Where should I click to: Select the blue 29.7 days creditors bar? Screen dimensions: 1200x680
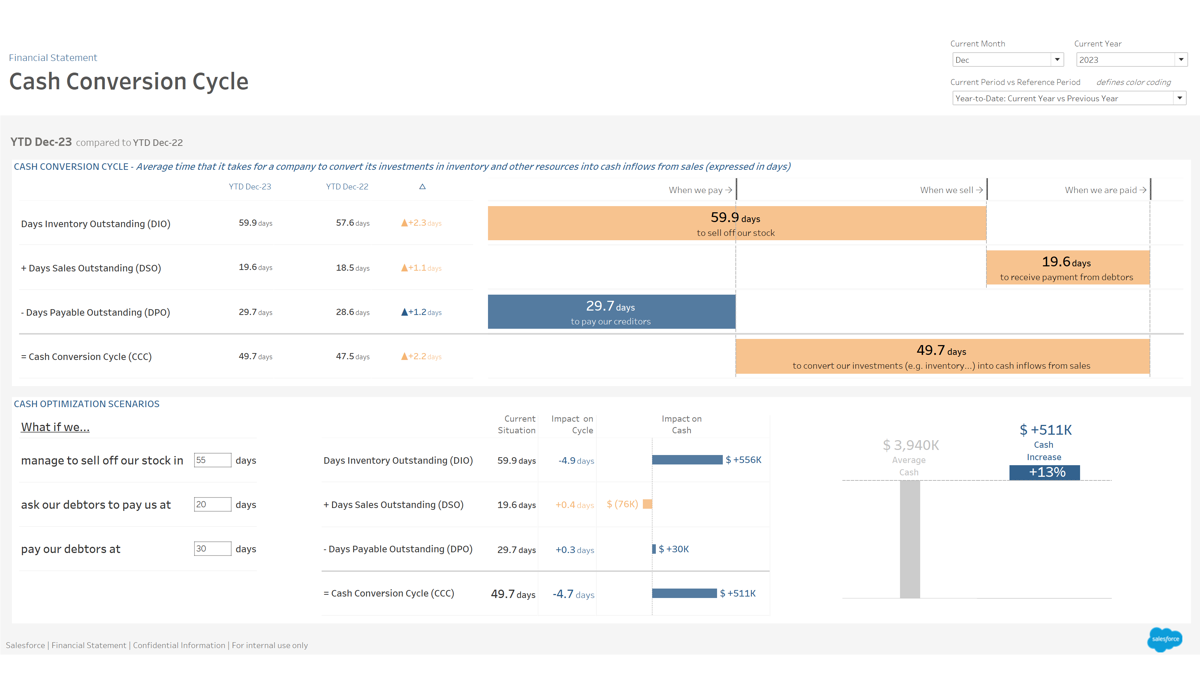coord(611,312)
